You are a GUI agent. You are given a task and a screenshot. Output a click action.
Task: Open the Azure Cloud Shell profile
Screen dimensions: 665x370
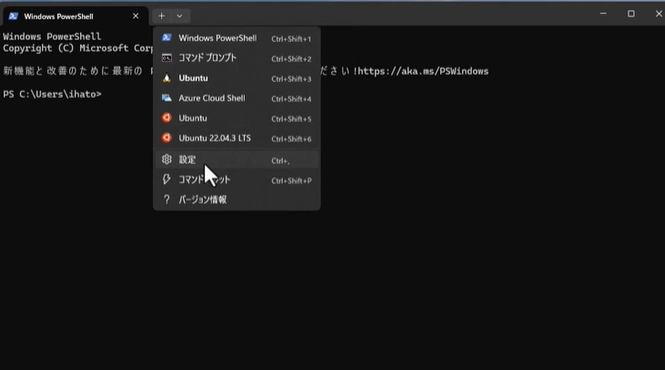click(x=237, y=98)
